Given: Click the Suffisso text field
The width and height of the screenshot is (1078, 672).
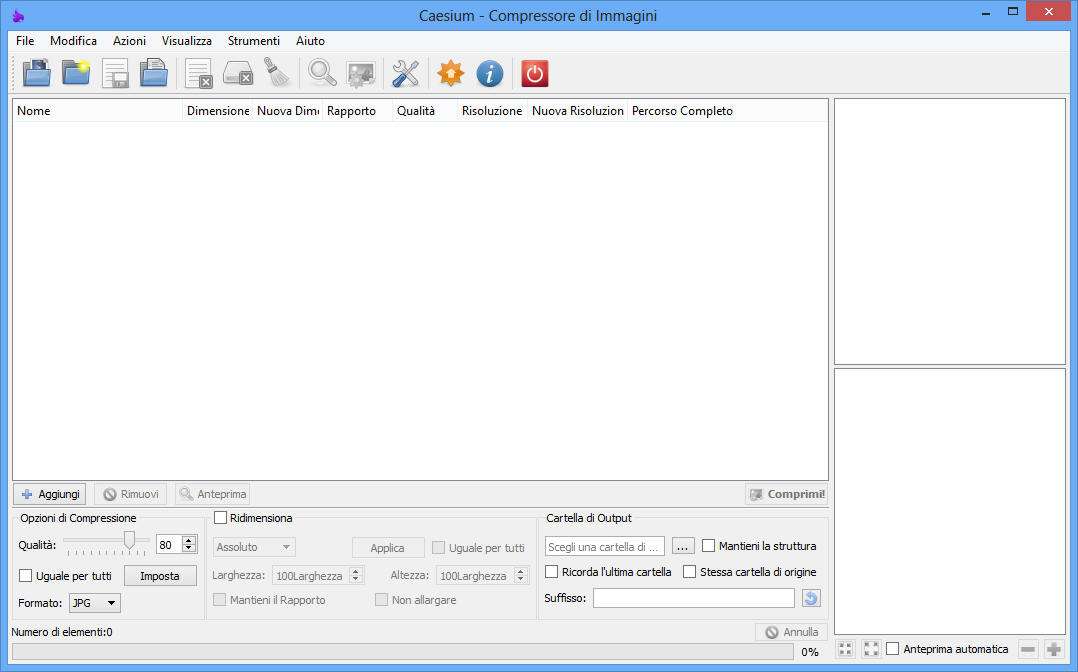Looking at the screenshot, I should [x=693, y=598].
